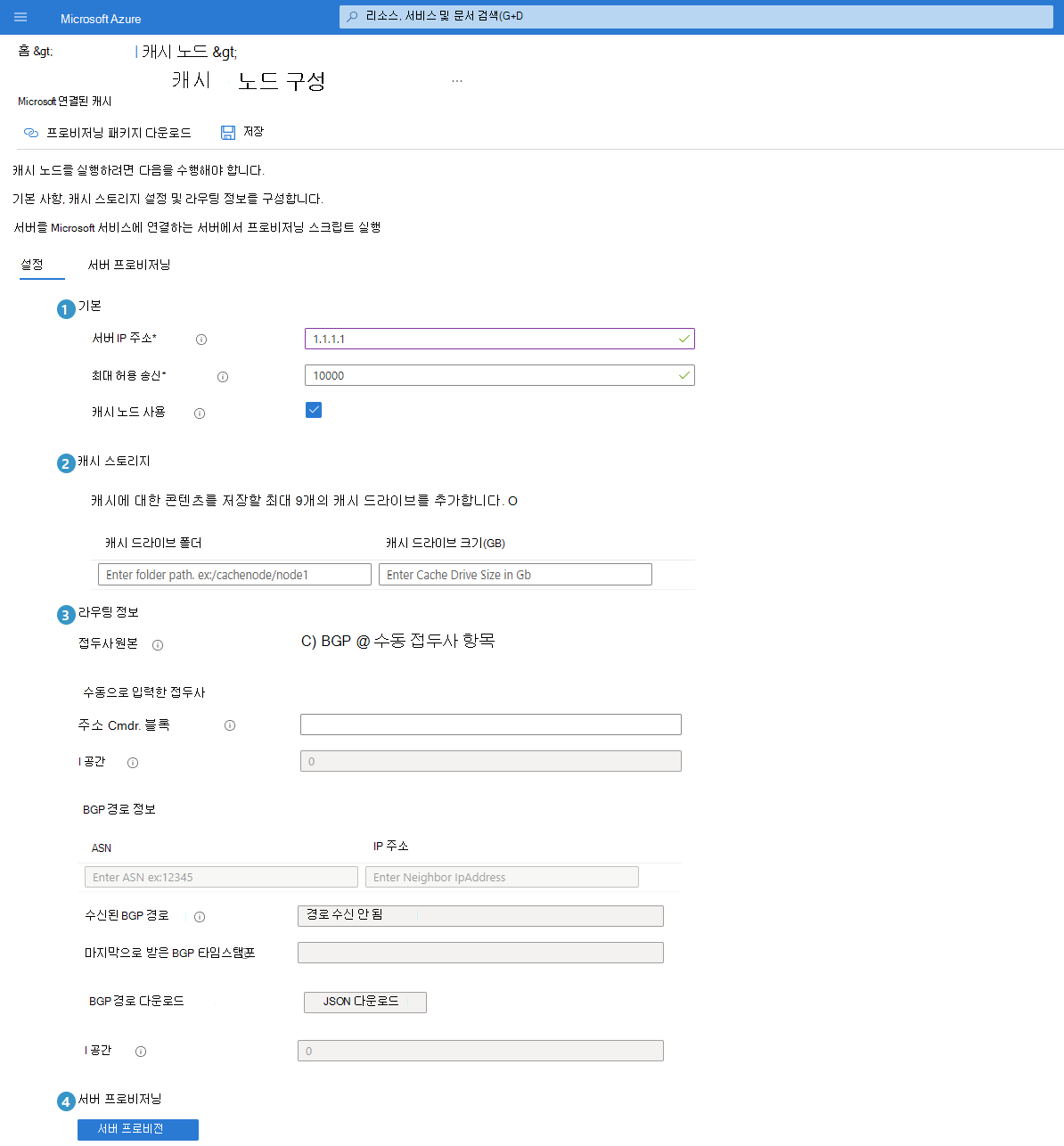
Task: Click the '캐시 드라이브 폴더' column header
Action: [x=153, y=543]
